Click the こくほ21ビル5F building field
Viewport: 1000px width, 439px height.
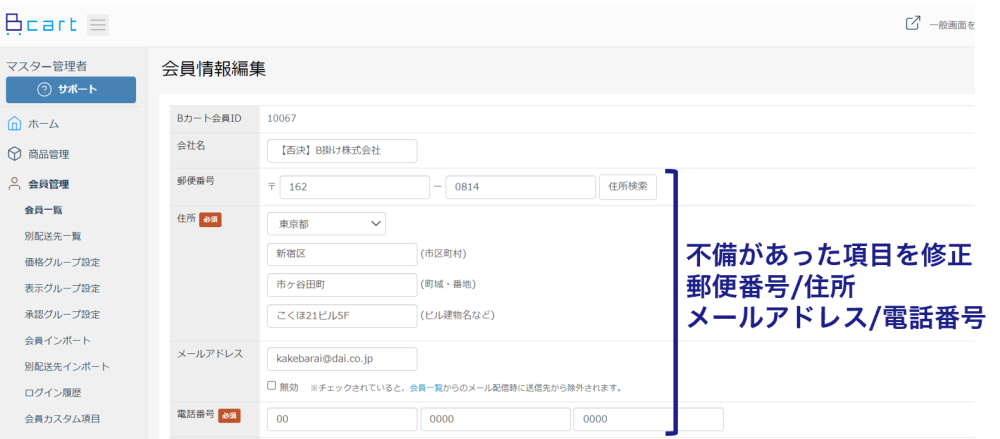342,316
